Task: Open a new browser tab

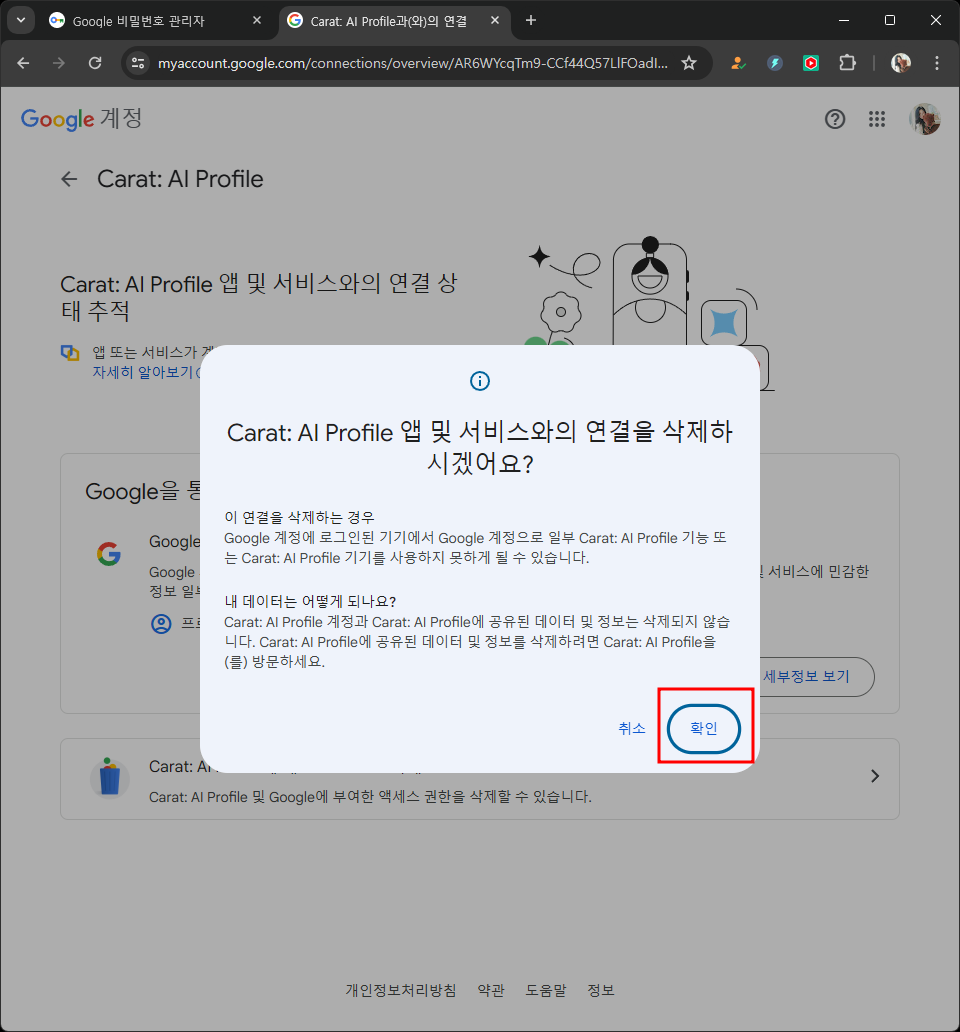Action: click(x=531, y=20)
